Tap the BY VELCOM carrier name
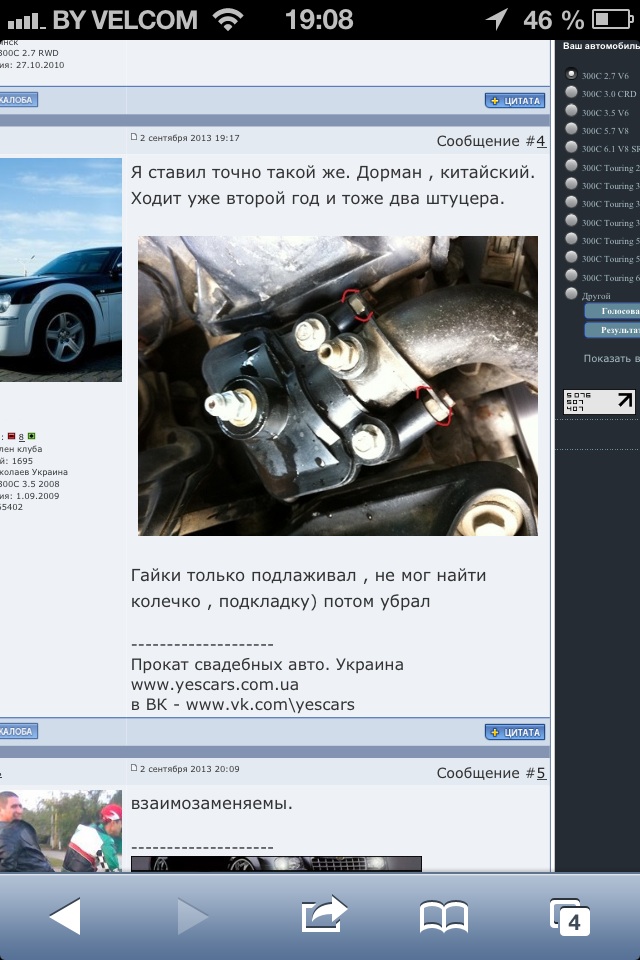 tap(125, 20)
